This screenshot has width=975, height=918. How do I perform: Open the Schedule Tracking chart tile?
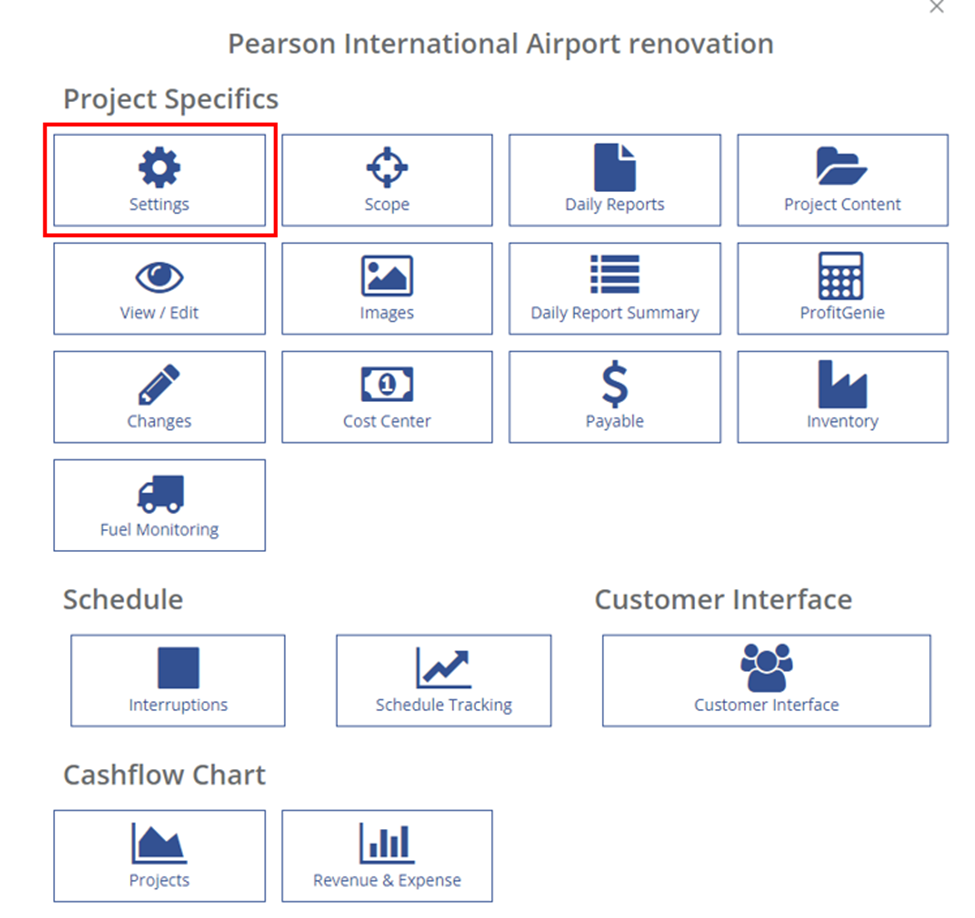pyautogui.click(x=443, y=680)
